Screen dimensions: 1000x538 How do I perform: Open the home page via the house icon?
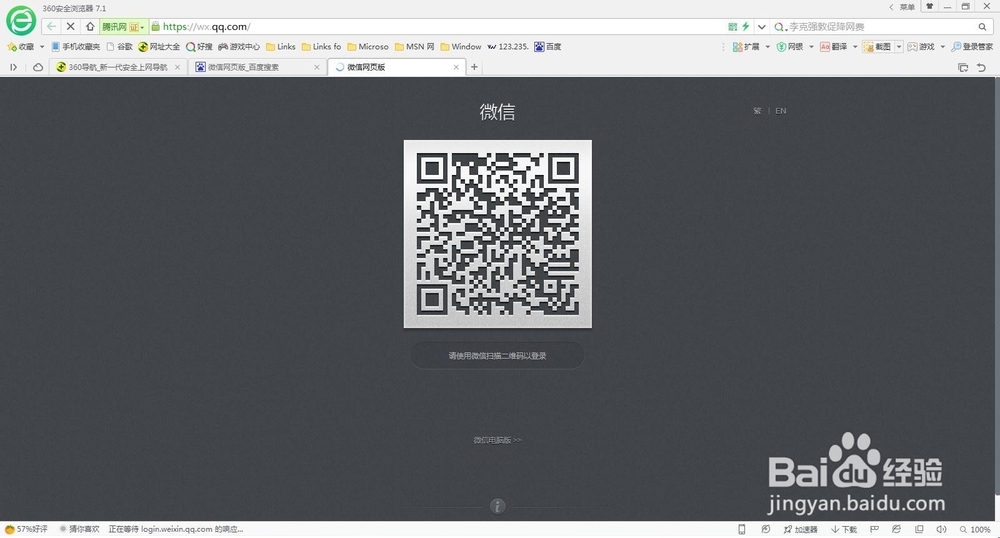(90, 27)
